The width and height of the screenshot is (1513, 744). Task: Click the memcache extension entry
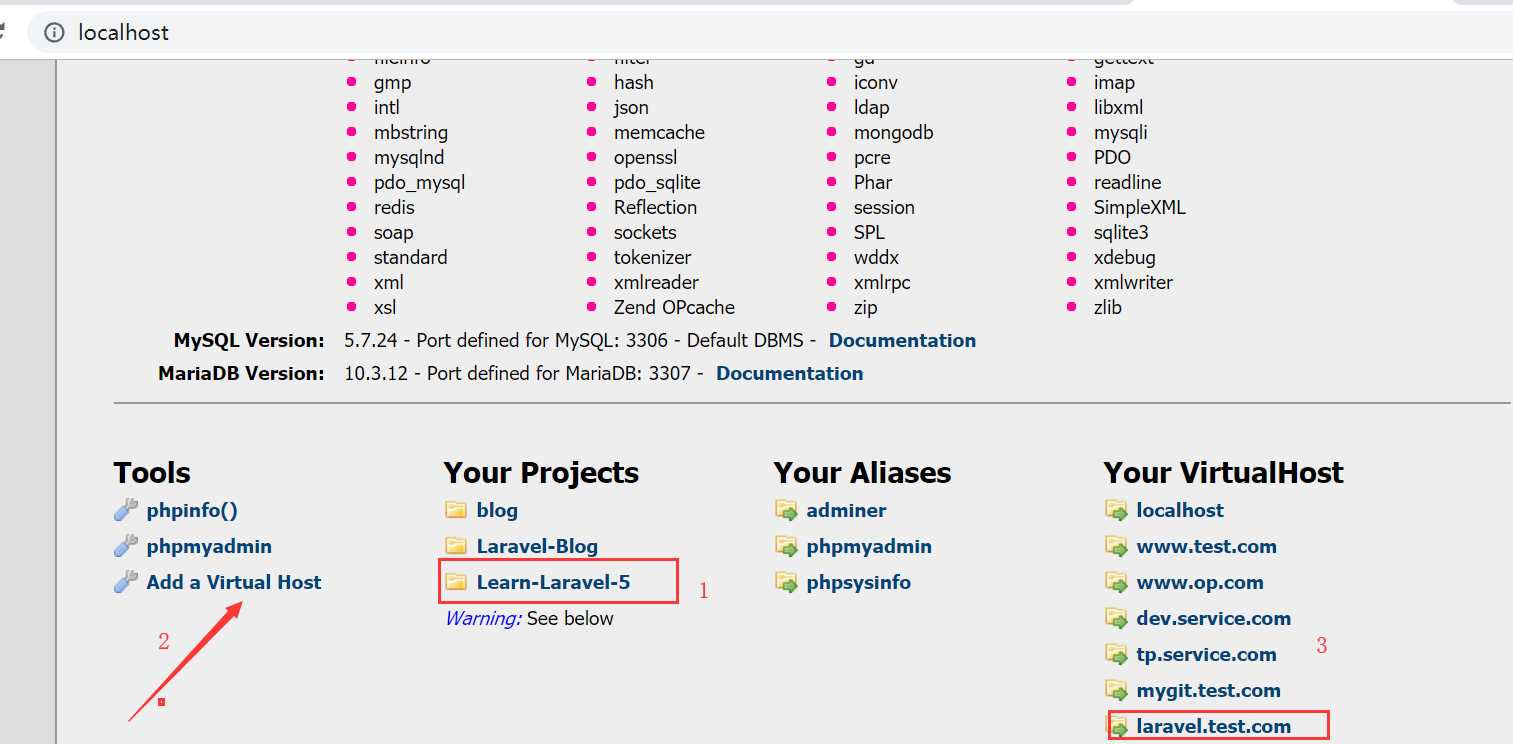click(x=659, y=132)
